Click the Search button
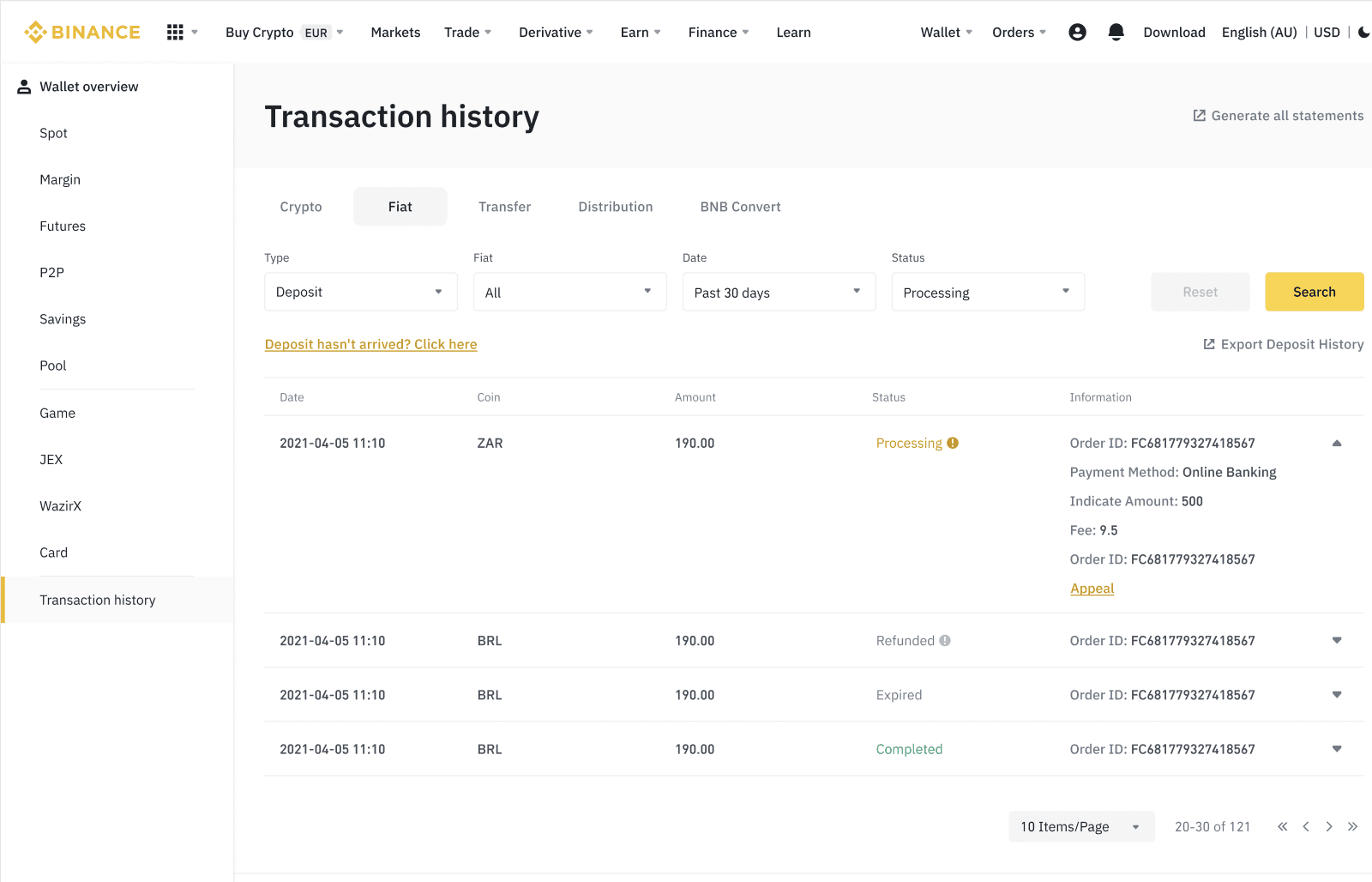 pyautogui.click(x=1314, y=292)
